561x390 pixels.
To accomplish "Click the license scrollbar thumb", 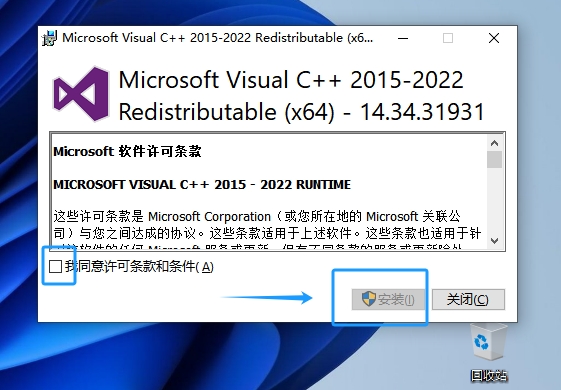I will pyautogui.click(x=494, y=159).
